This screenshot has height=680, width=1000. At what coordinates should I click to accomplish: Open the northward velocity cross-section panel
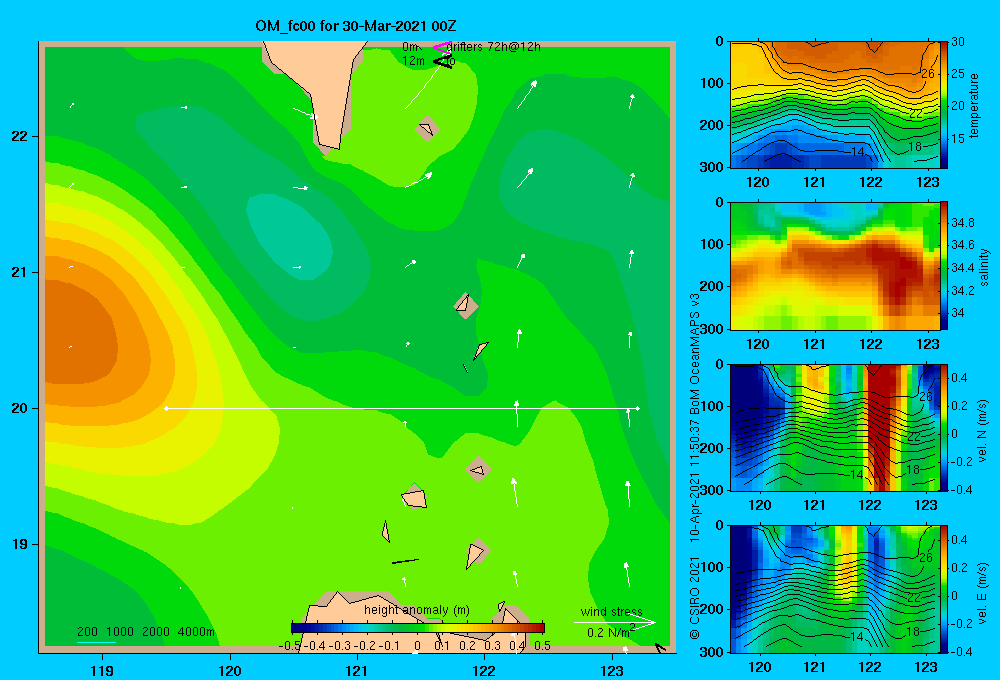click(x=835, y=427)
